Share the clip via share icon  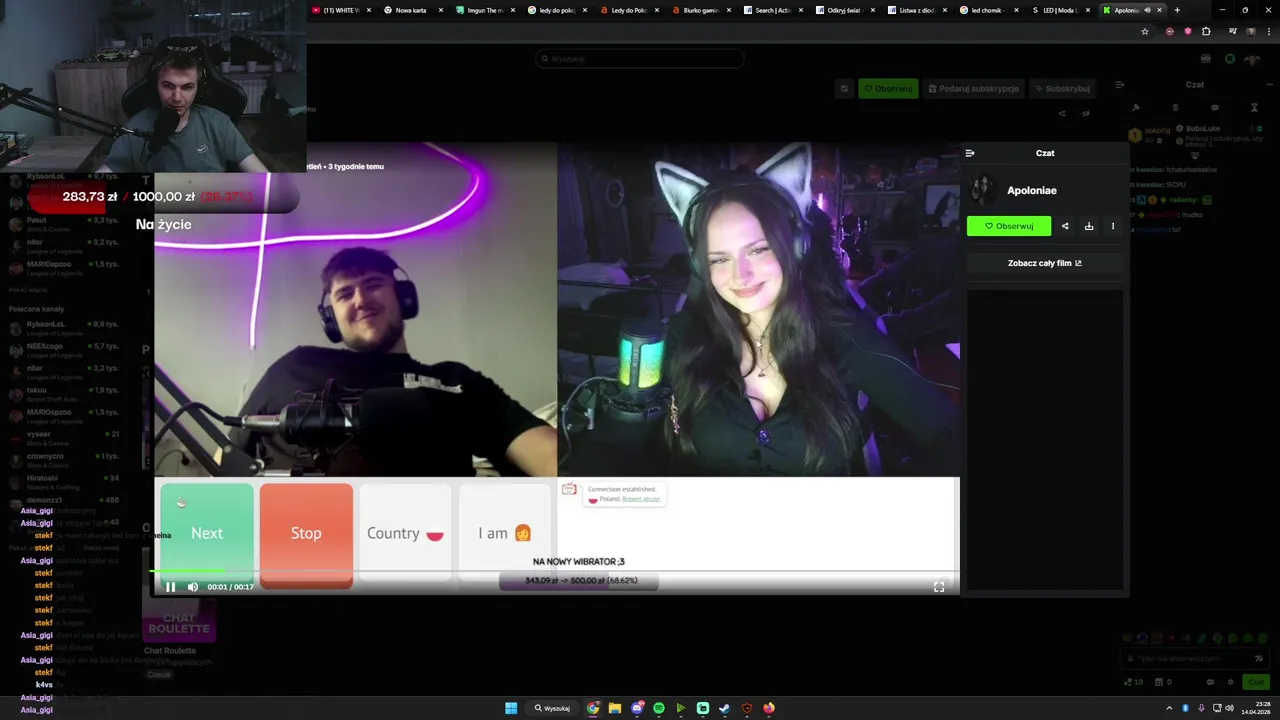point(1065,226)
